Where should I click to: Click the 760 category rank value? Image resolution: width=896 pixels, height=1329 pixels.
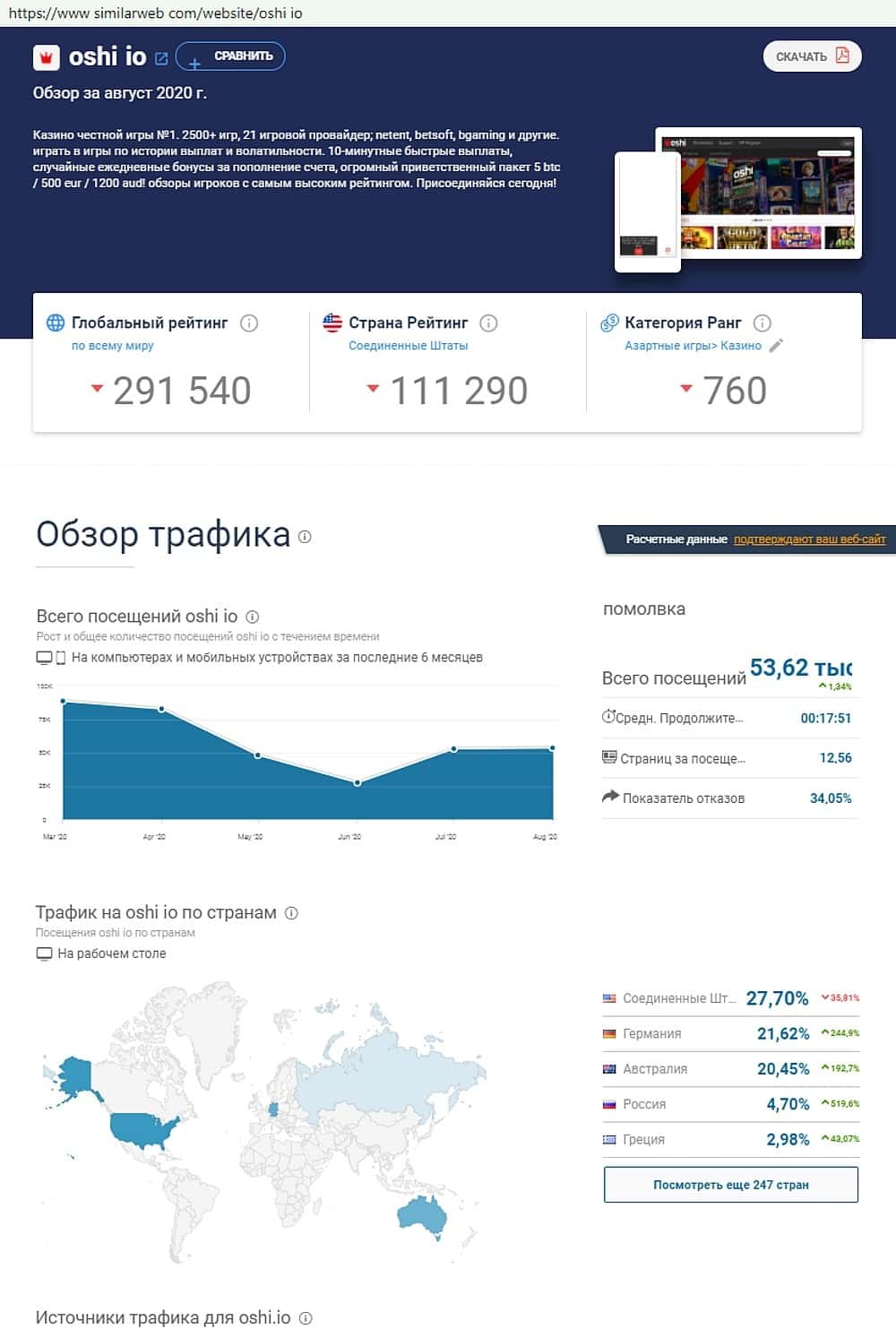[x=735, y=391]
